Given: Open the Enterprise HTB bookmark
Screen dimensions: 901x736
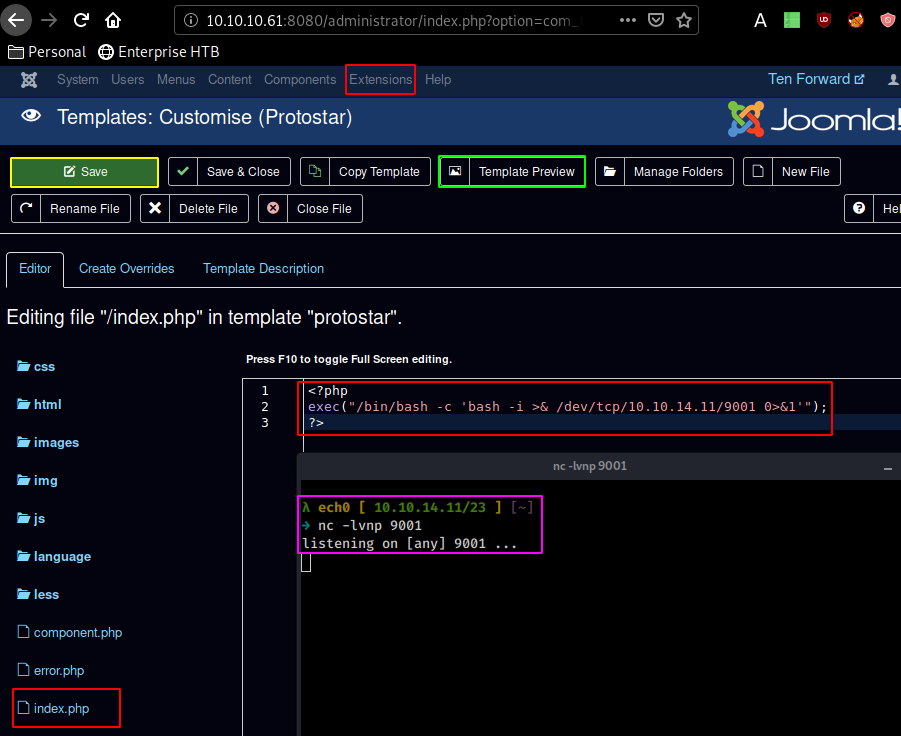Looking at the screenshot, I should [159, 52].
